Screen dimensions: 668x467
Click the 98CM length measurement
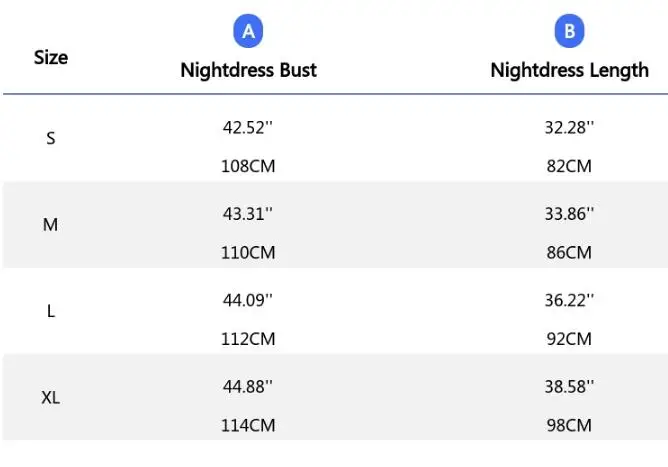coord(569,425)
